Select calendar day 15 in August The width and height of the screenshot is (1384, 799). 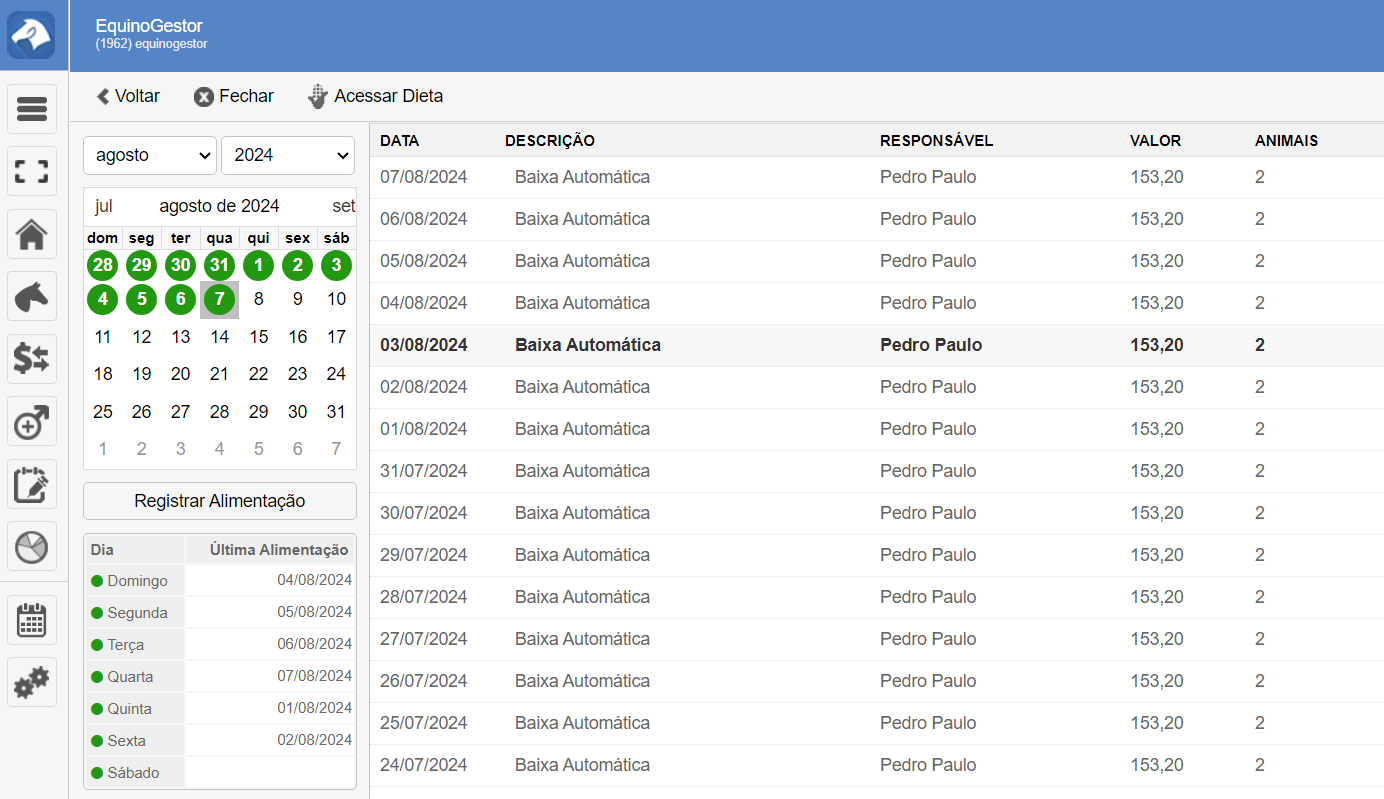click(x=258, y=337)
